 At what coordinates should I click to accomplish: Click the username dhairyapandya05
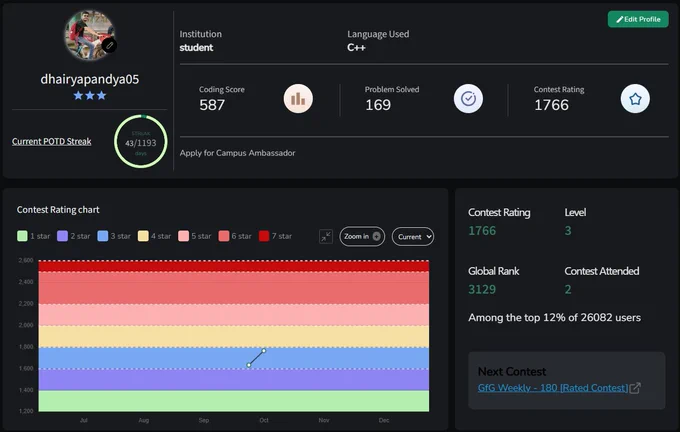[x=90, y=79]
